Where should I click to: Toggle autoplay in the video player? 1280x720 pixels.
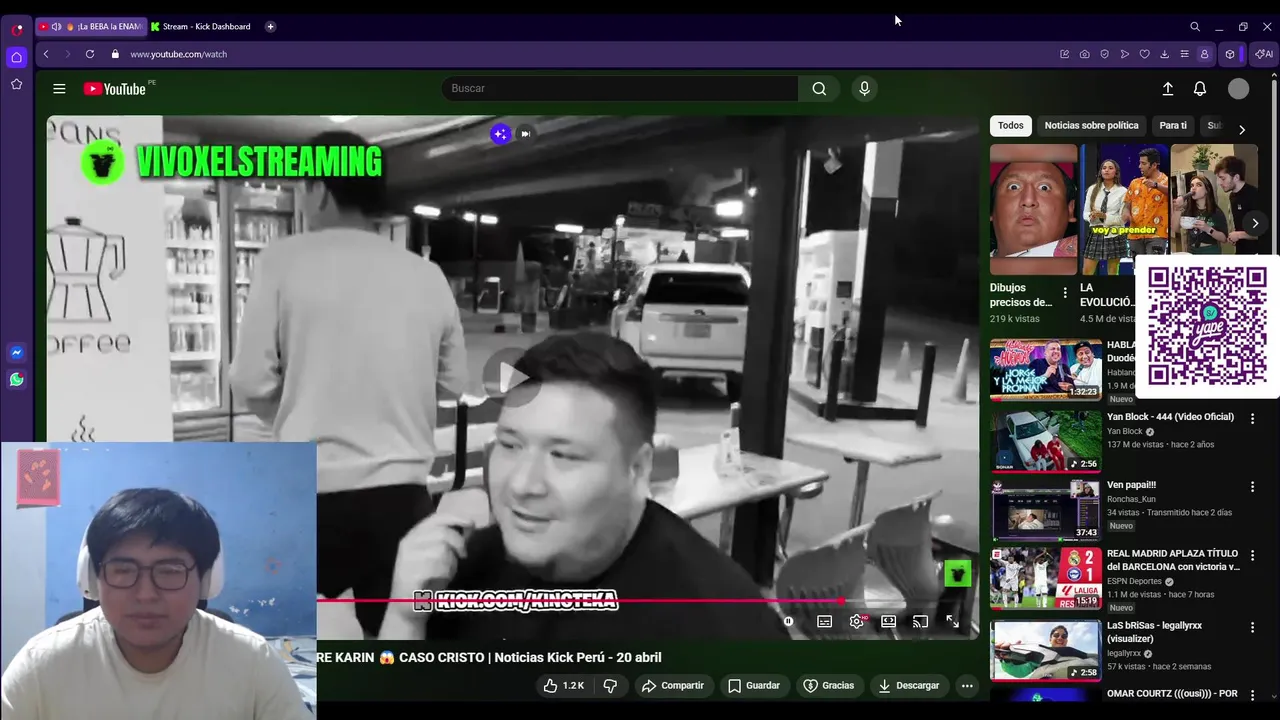point(788,622)
